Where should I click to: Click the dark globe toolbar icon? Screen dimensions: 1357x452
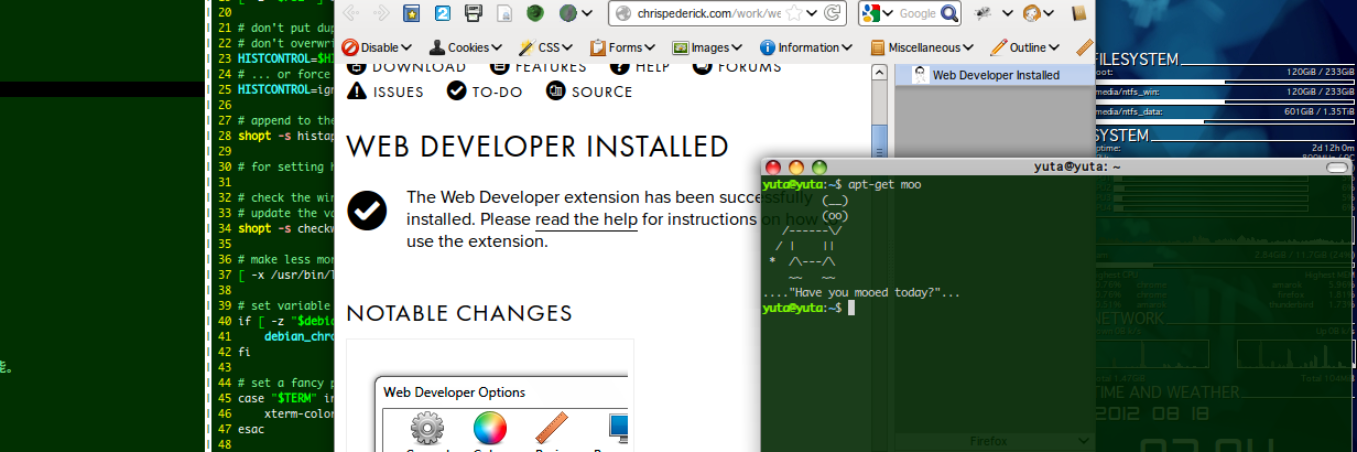click(567, 13)
